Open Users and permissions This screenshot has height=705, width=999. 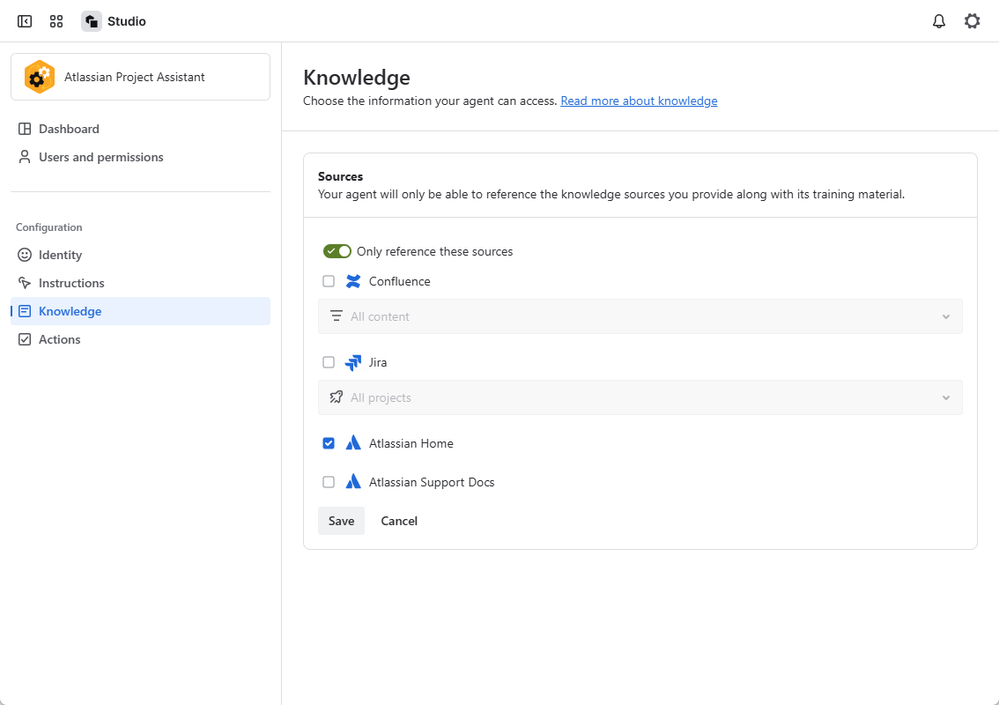(100, 157)
